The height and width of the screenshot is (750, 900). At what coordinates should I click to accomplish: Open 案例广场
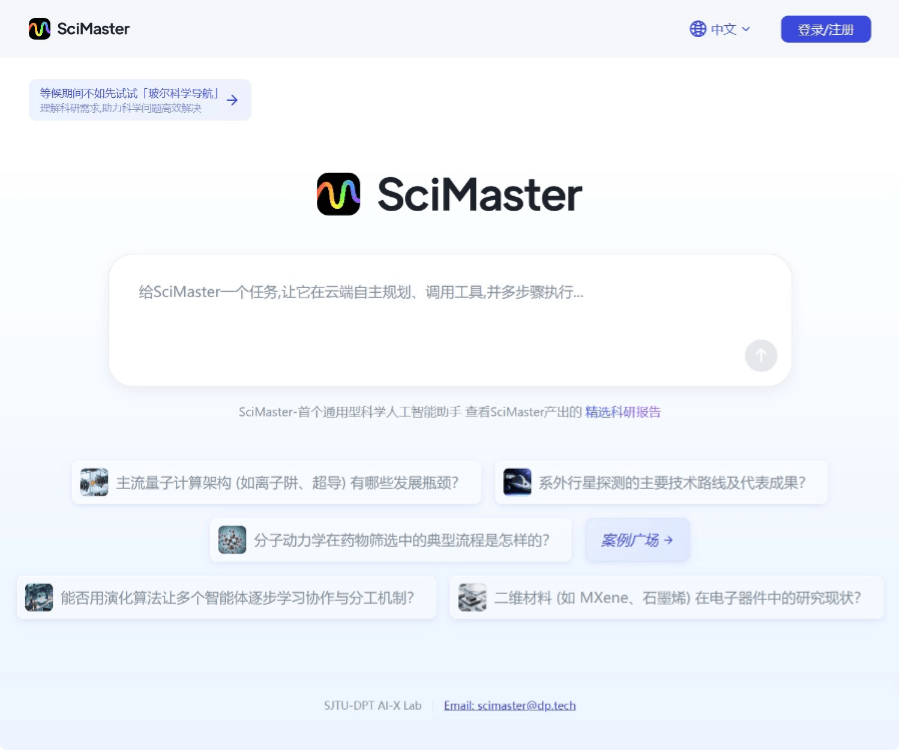[637, 539]
